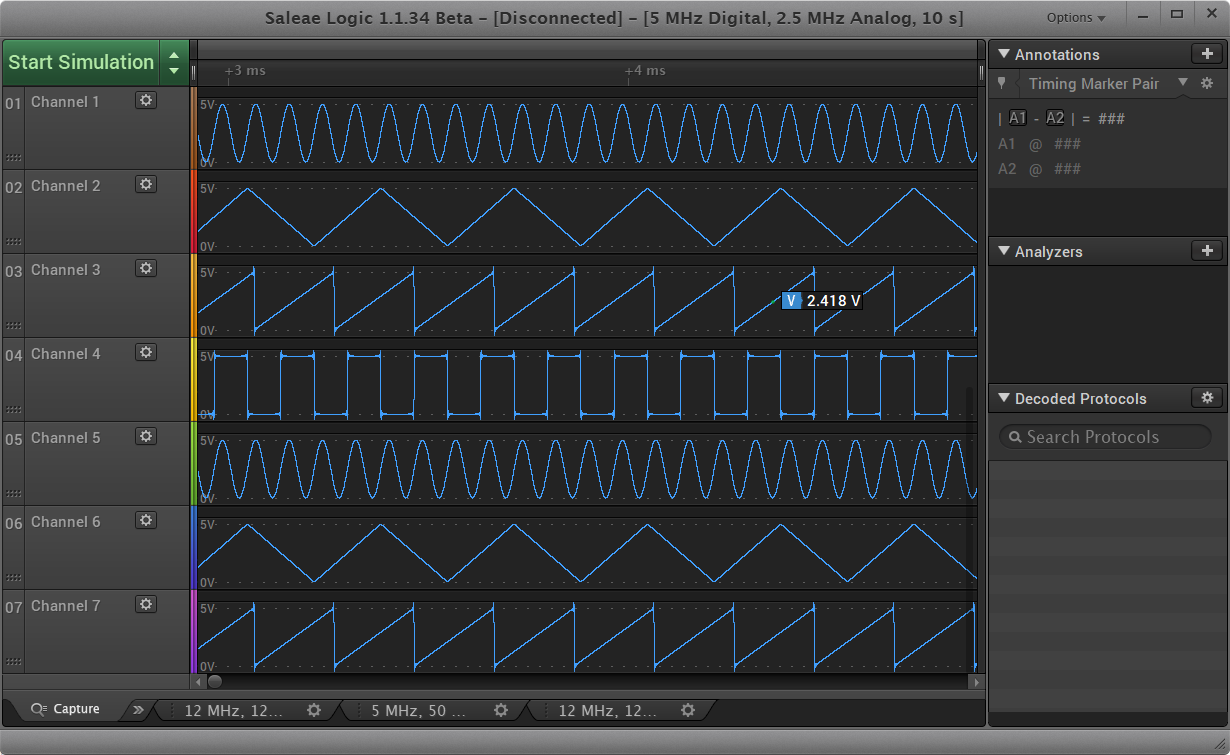Open Channel 3 settings gear
Image resolution: width=1230 pixels, height=755 pixels.
click(x=146, y=268)
